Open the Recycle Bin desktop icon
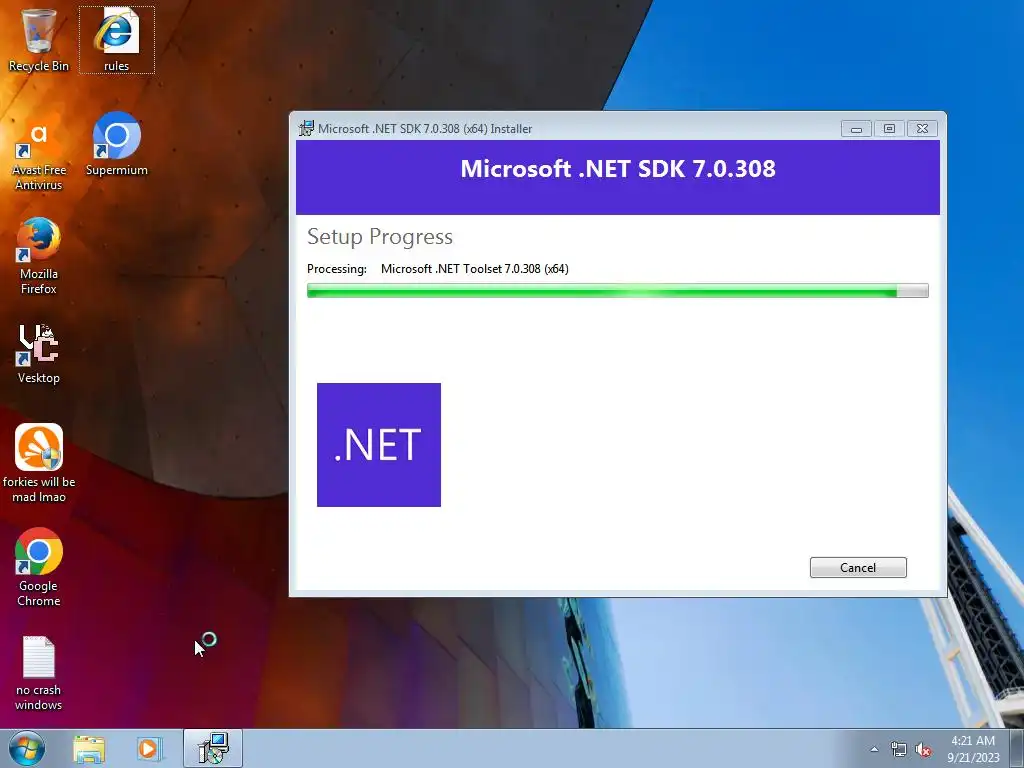Screen dimensions: 1024x768 click(x=39, y=40)
